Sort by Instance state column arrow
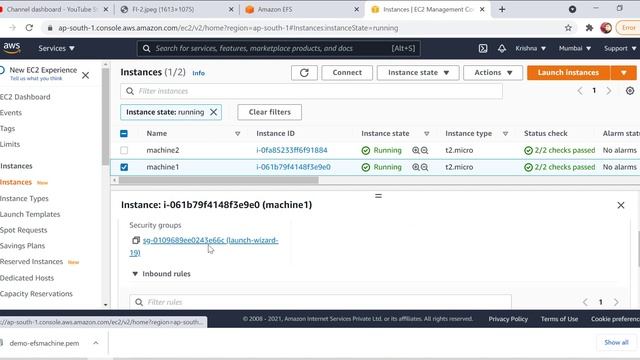 point(427,133)
